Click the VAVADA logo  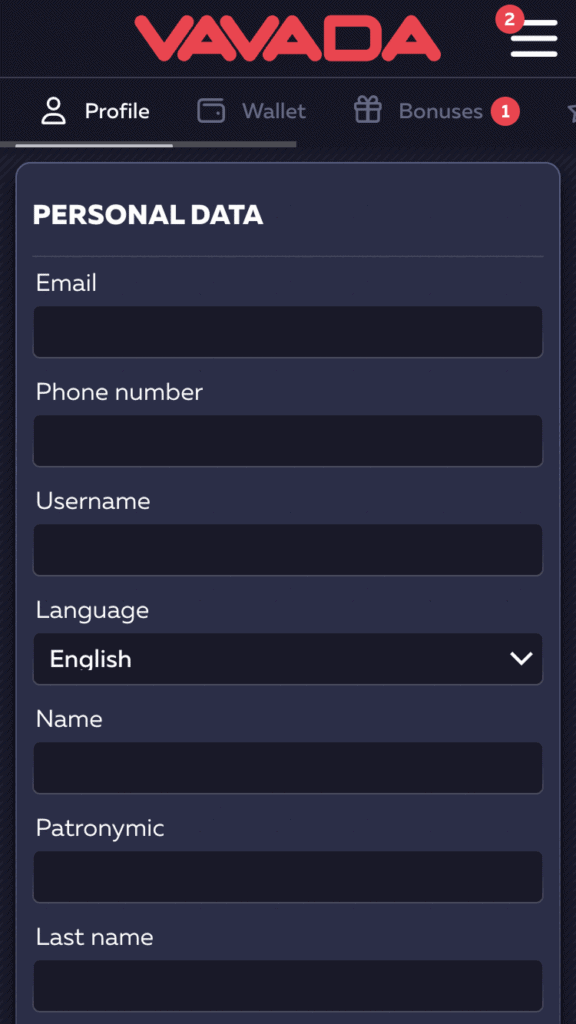tap(287, 39)
